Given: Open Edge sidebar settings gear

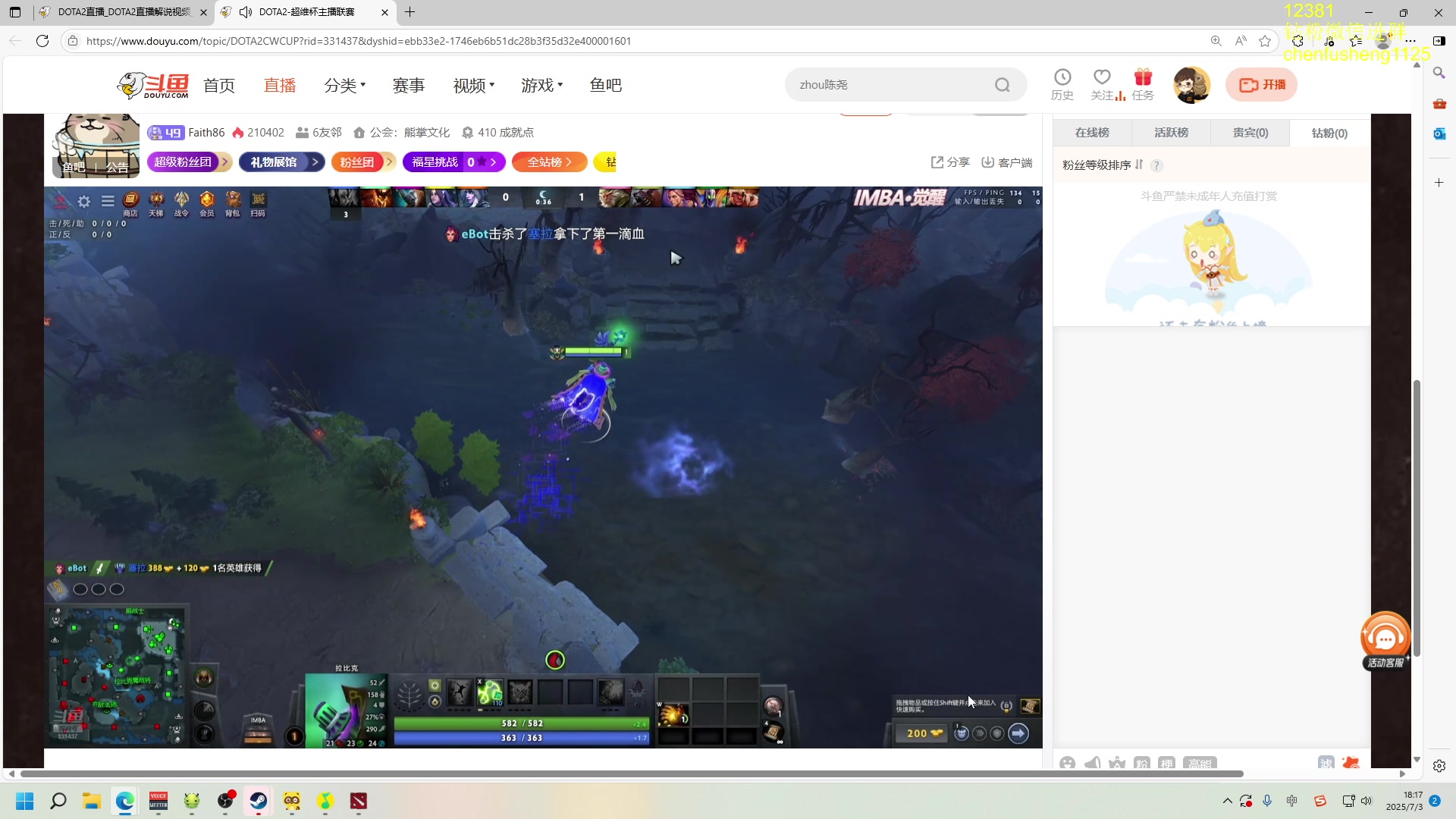Looking at the screenshot, I should [1439, 766].
